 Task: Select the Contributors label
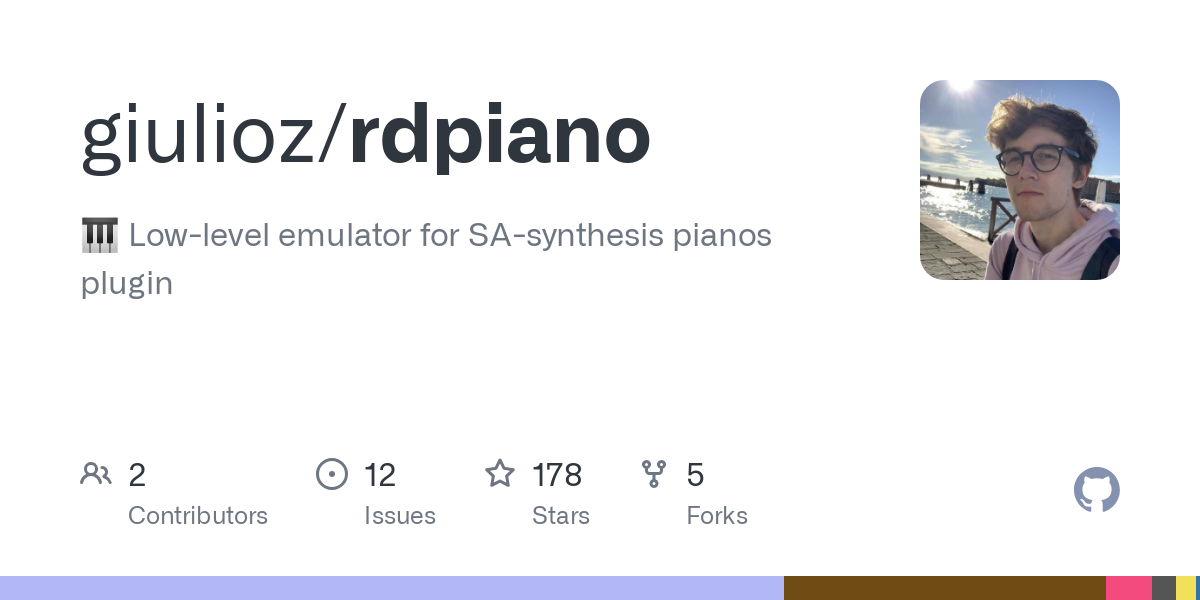tap(198, 516)
